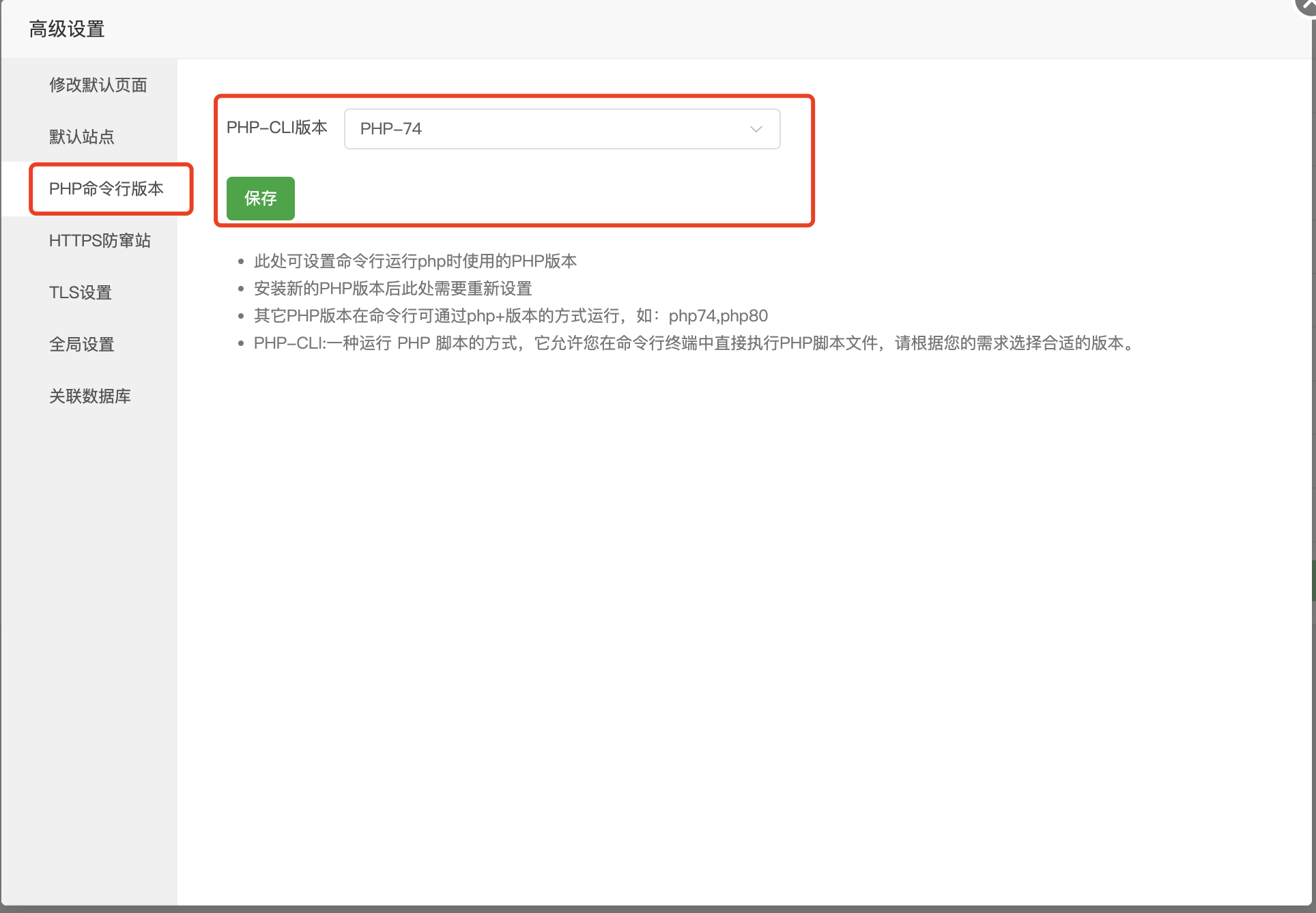Screen dimensions: 1316x913
Task: Click the chevron arrow in PHP-CLI dropdown
Action: [x=756, y=129]
